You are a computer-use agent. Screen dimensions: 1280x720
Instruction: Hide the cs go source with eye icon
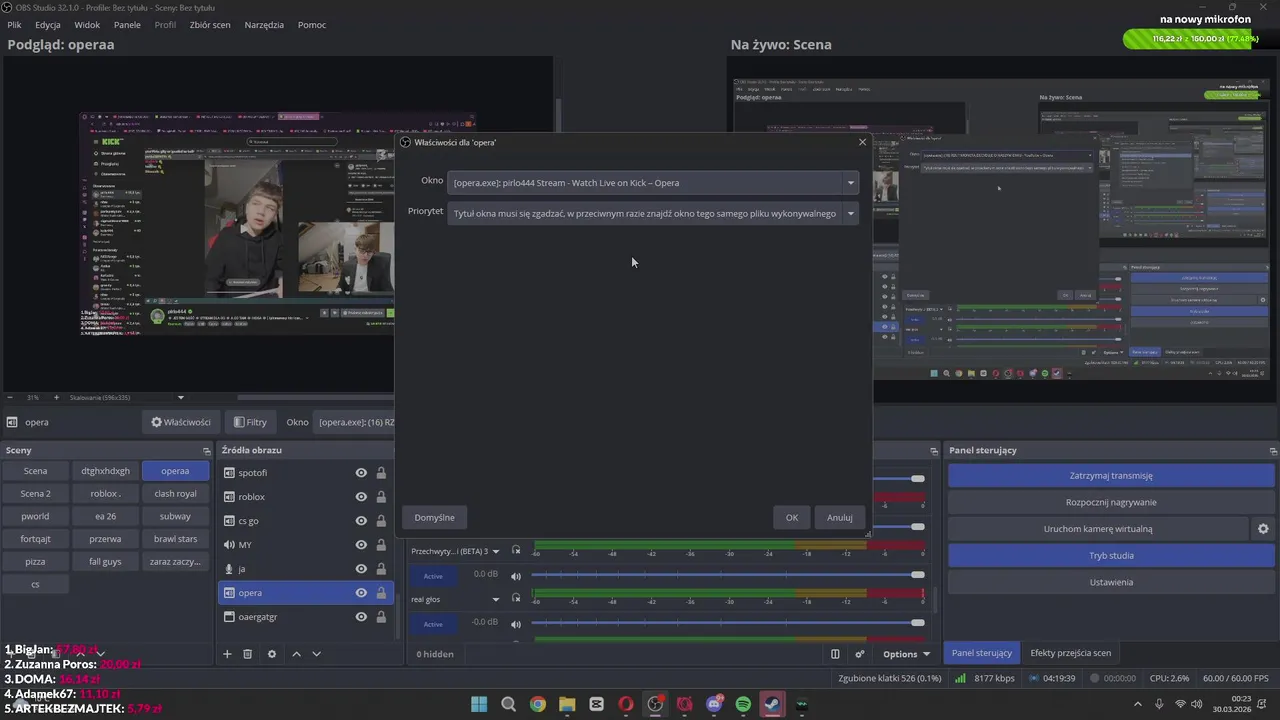point(361,521)
